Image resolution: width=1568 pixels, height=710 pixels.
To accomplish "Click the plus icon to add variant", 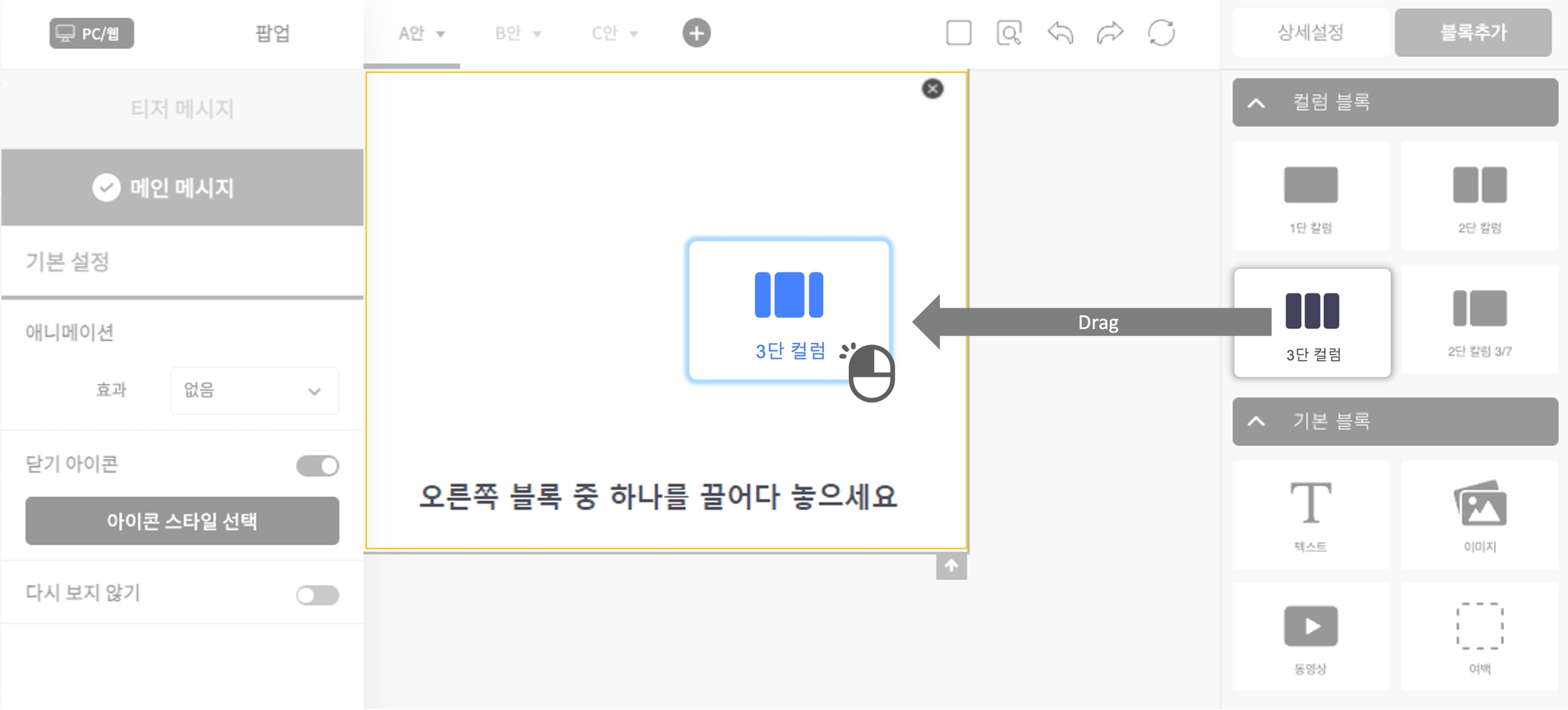I will (696, 33).
